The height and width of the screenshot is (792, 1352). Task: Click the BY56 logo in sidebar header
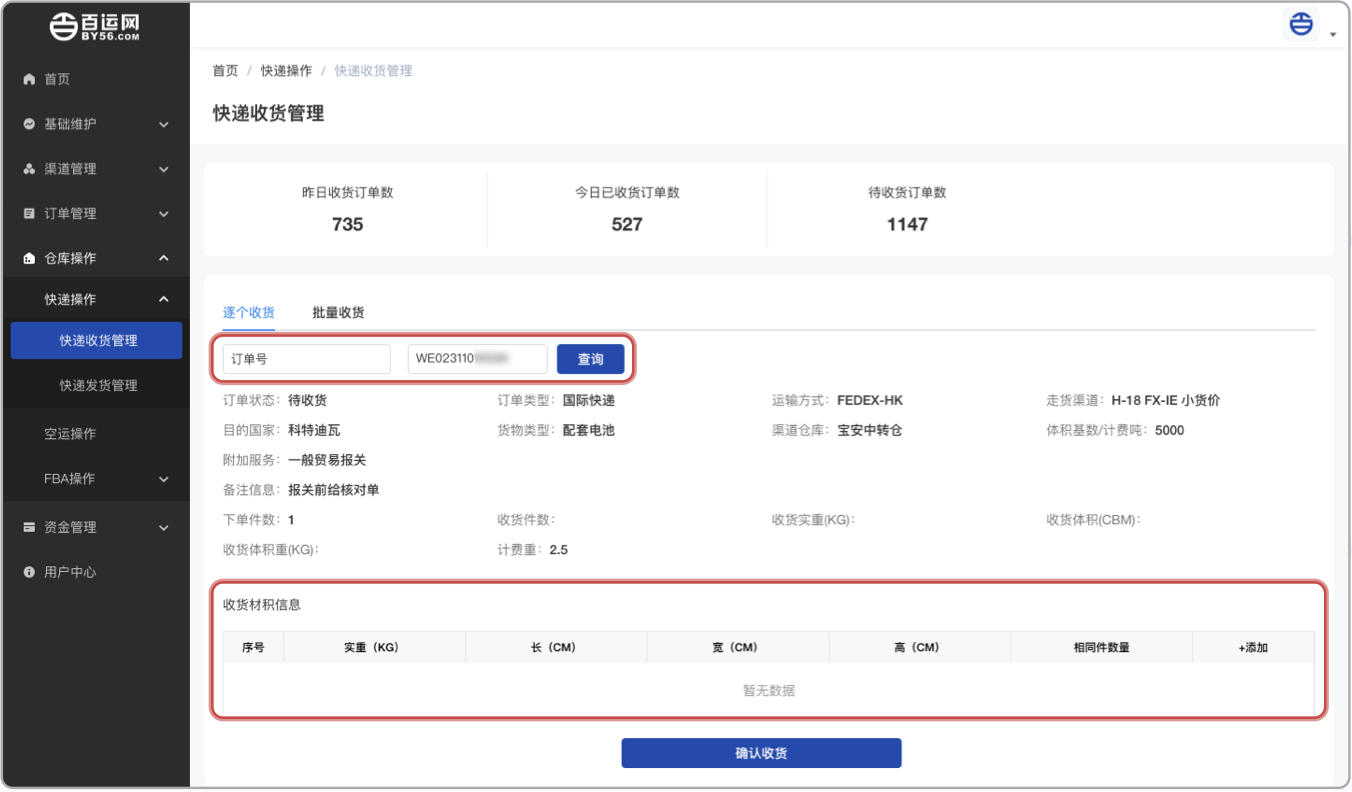point(95,26)
